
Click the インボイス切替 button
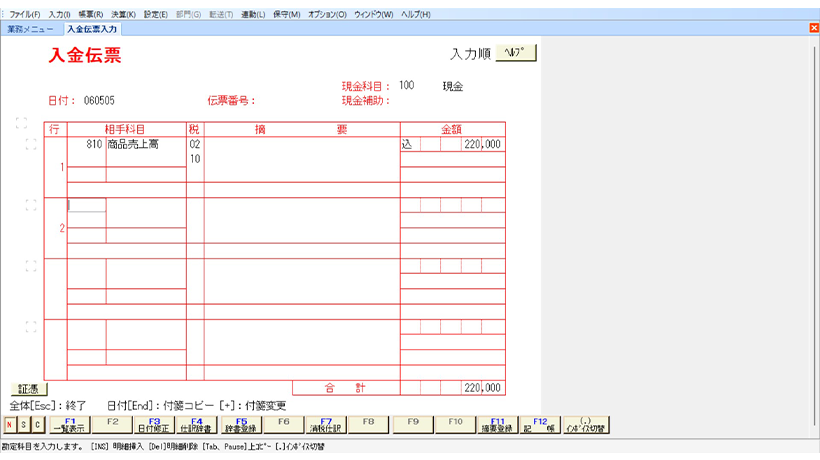(x=586, y=425)
